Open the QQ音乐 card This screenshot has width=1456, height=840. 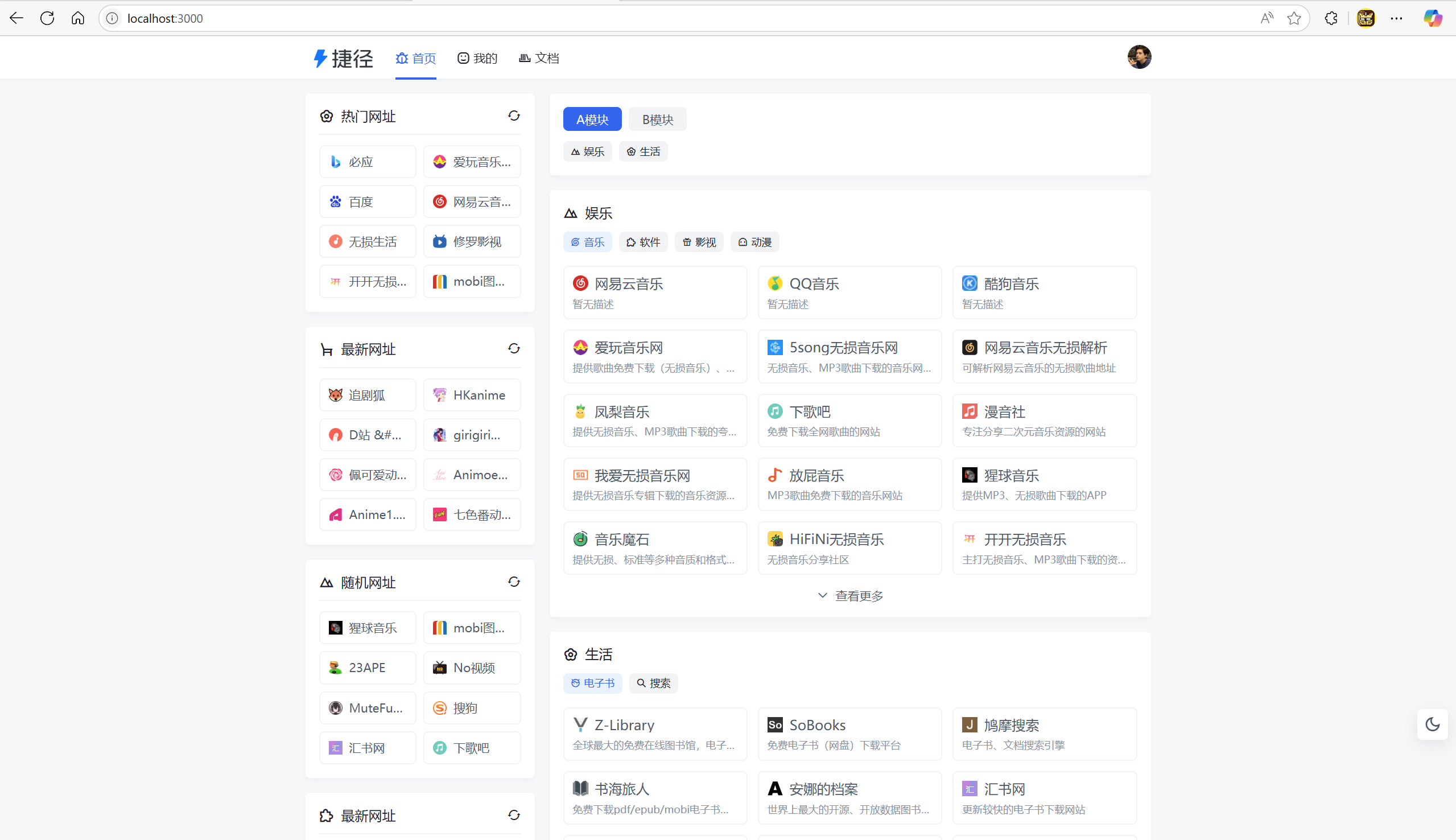pyautogui.click(x=849, y=293)
